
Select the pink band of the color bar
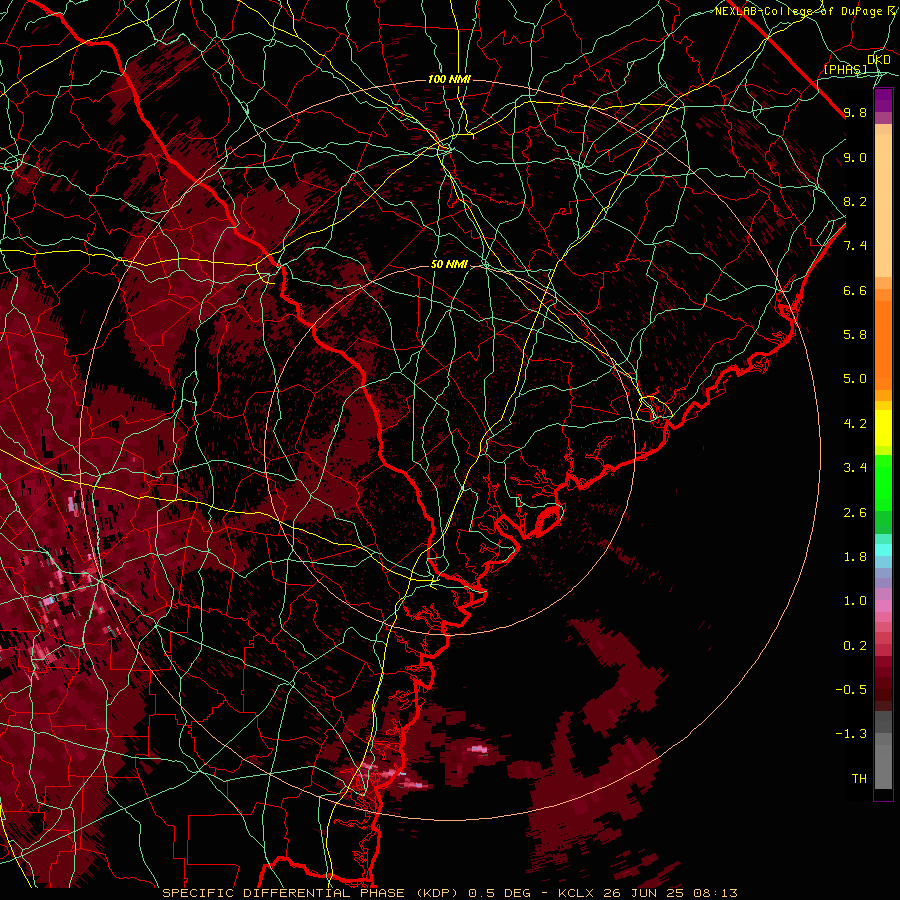883,606
